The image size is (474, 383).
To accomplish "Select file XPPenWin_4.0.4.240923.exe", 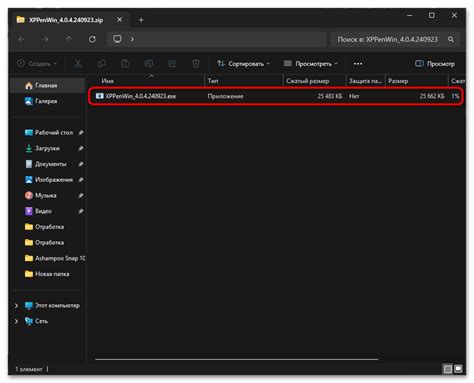I will 141,96.
